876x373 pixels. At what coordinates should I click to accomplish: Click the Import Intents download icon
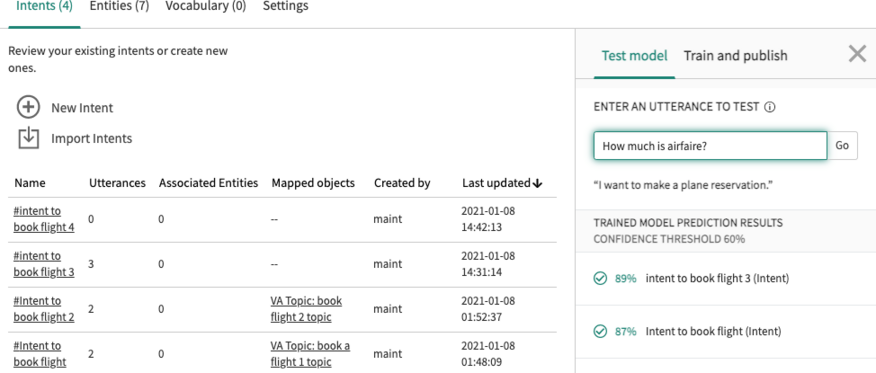[x=28, y=138]
